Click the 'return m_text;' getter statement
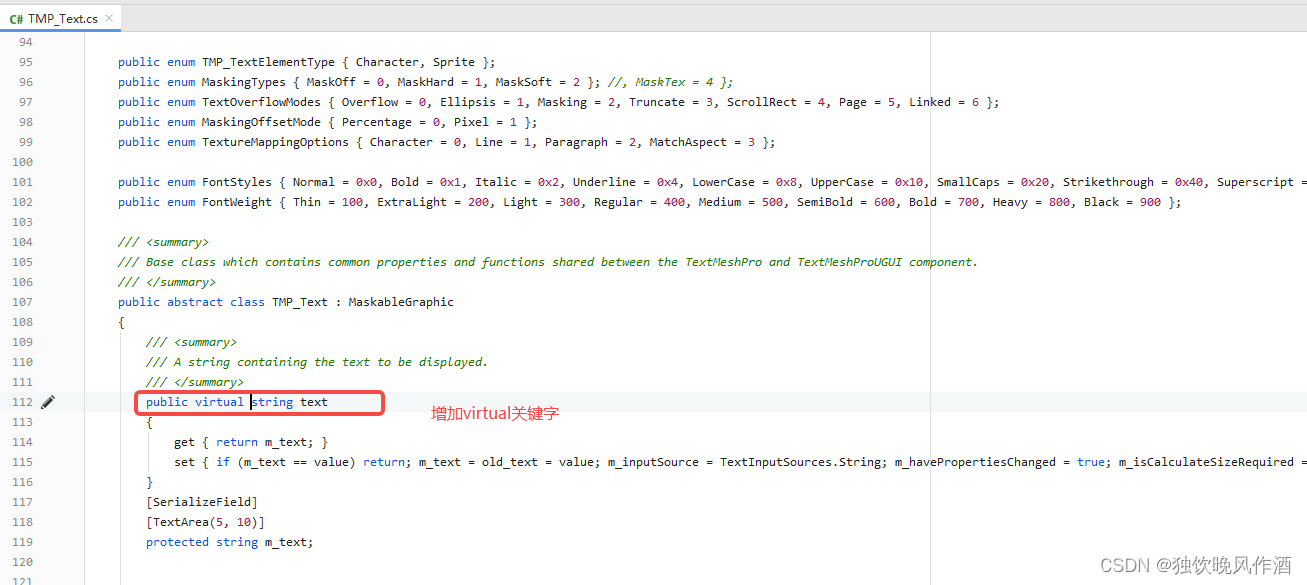Image resolution: width=1307 pixels, height=585 pixels. 264,442
